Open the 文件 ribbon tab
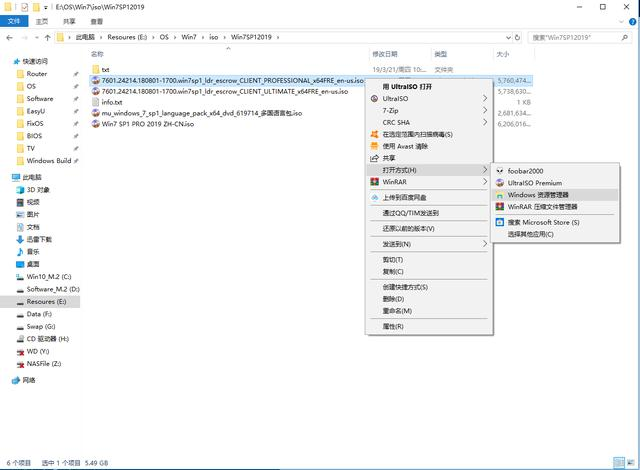The image size is (640, 470). (14, 21)
